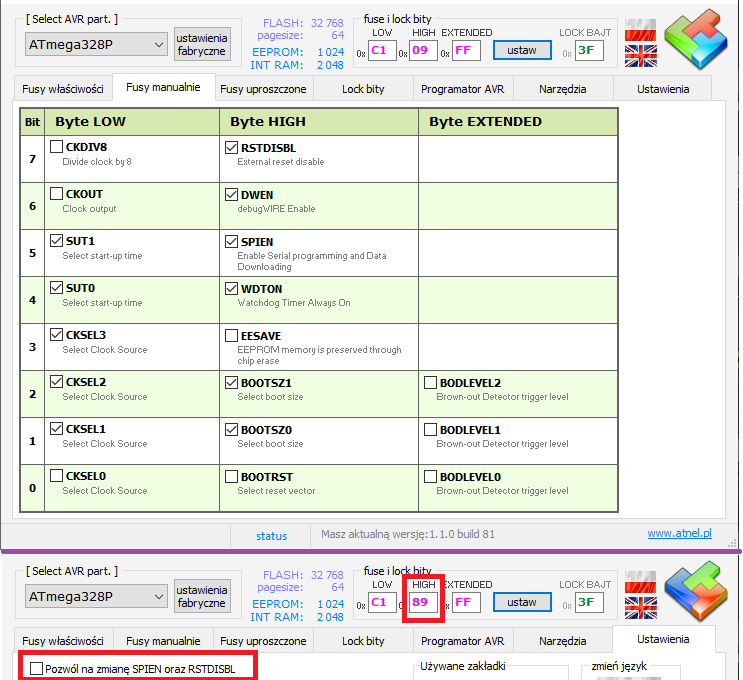This screenshot has height=680, width=743.
Task: Open Programator AVR tab in bottom window
Action: pos(462,641)
